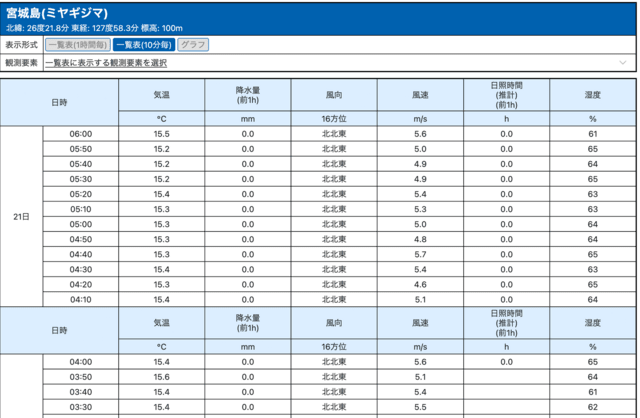The height and width of the screenshot is (418, 640).
Task: Click precipitation 0.0 in 05:00 row
Action: [248, 225]
